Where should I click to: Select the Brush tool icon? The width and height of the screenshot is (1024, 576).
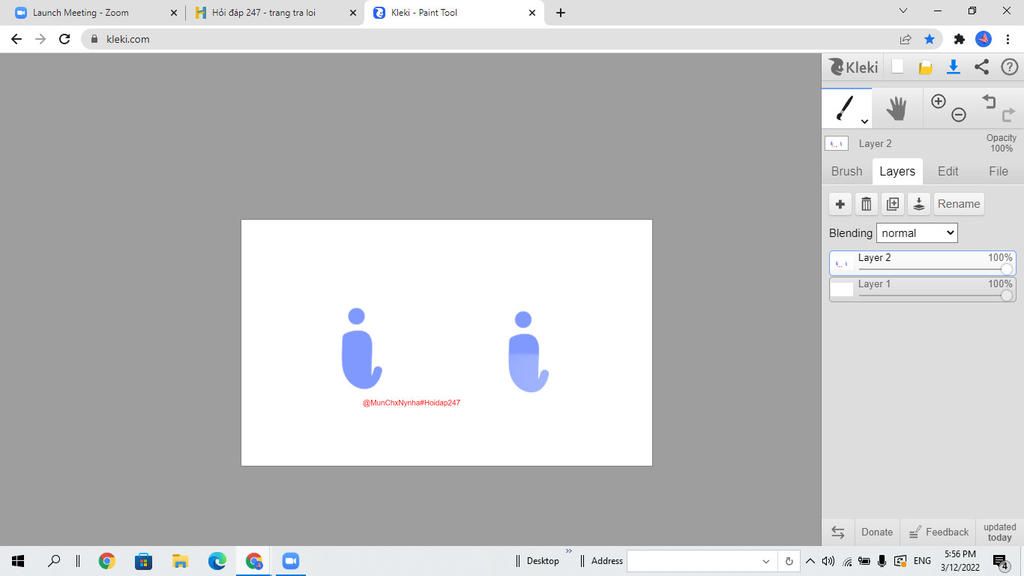[845, 108]
